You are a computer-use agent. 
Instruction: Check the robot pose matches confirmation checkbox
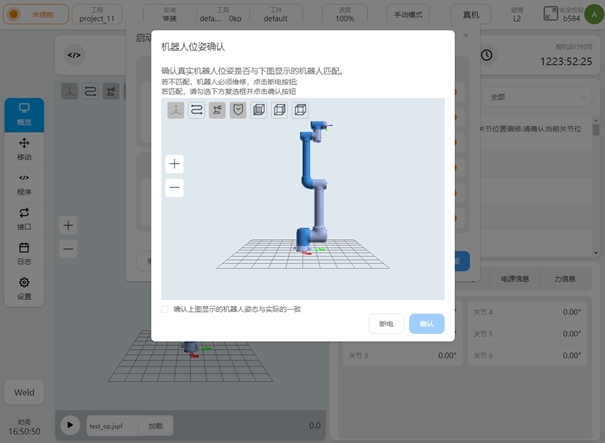tap(165, 309)
